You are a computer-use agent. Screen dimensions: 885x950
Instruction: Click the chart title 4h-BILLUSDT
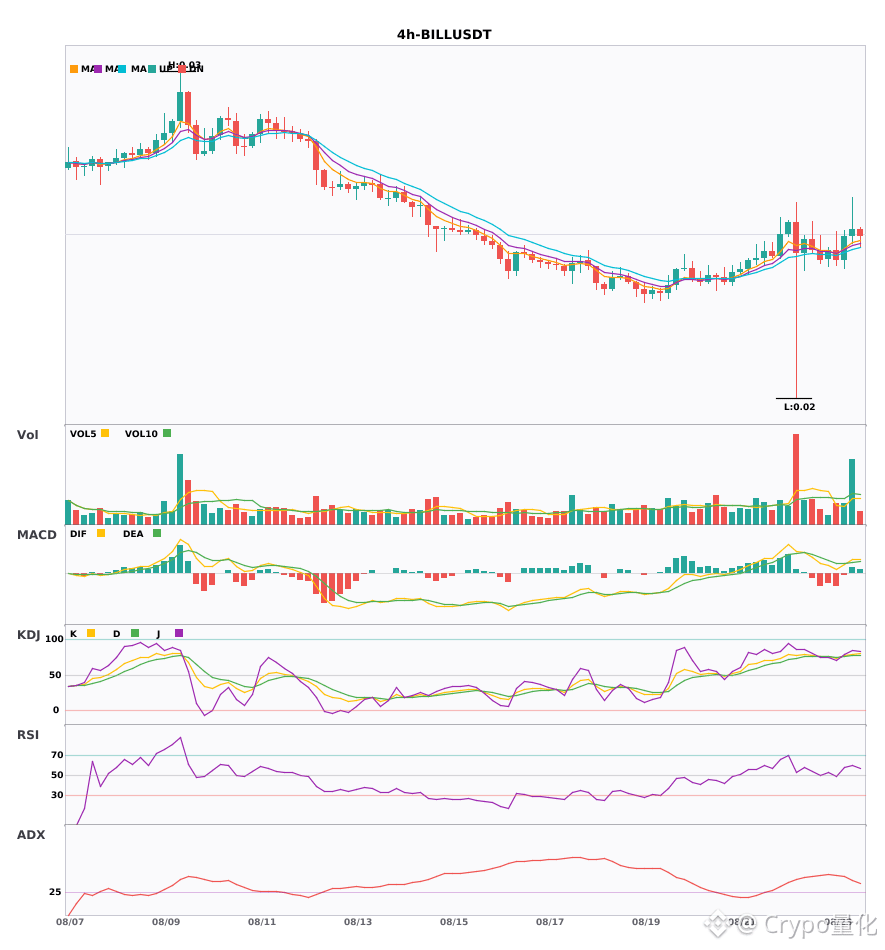click(x=444, y=35)
